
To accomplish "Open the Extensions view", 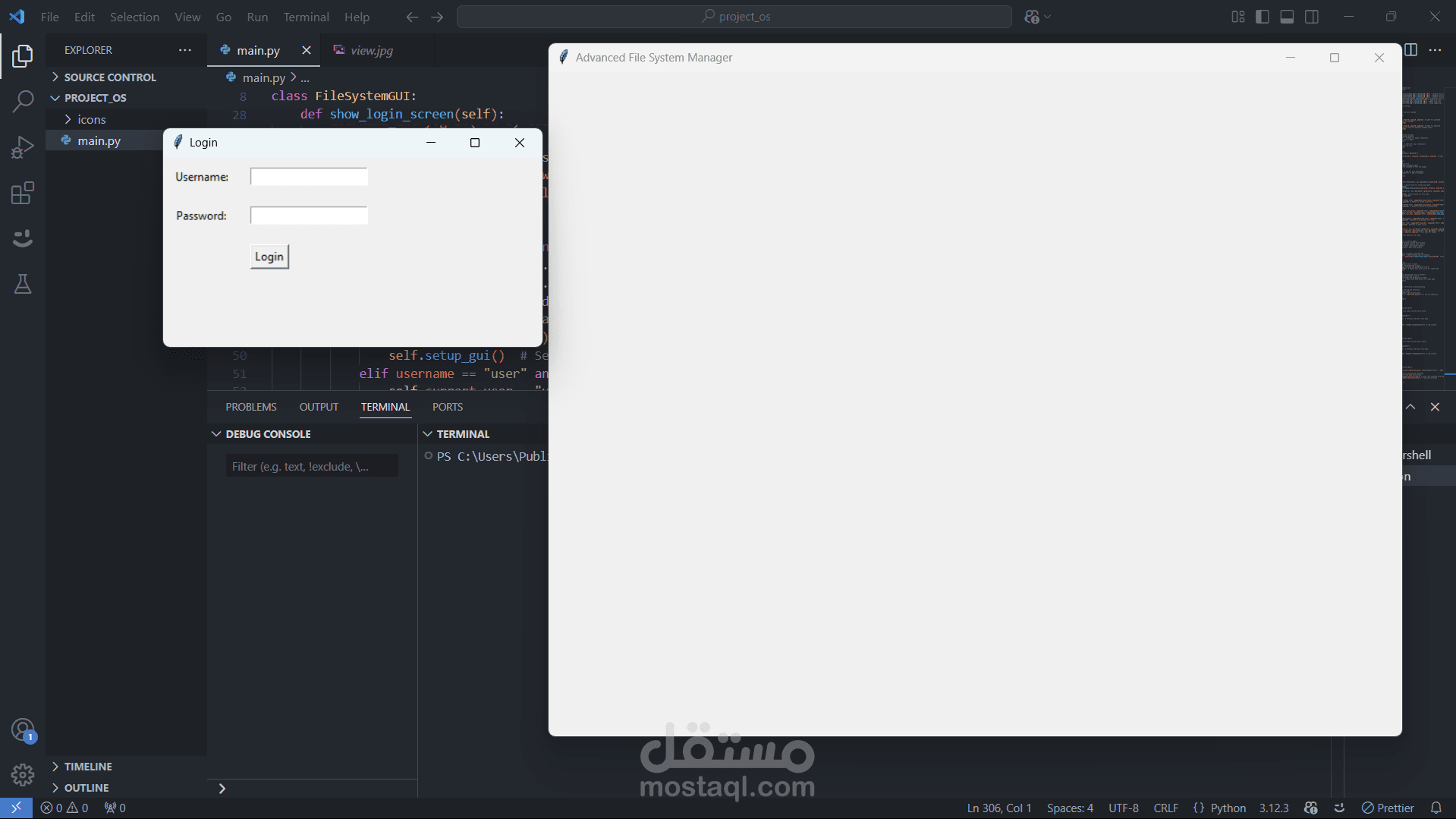I will click(23, 193).
